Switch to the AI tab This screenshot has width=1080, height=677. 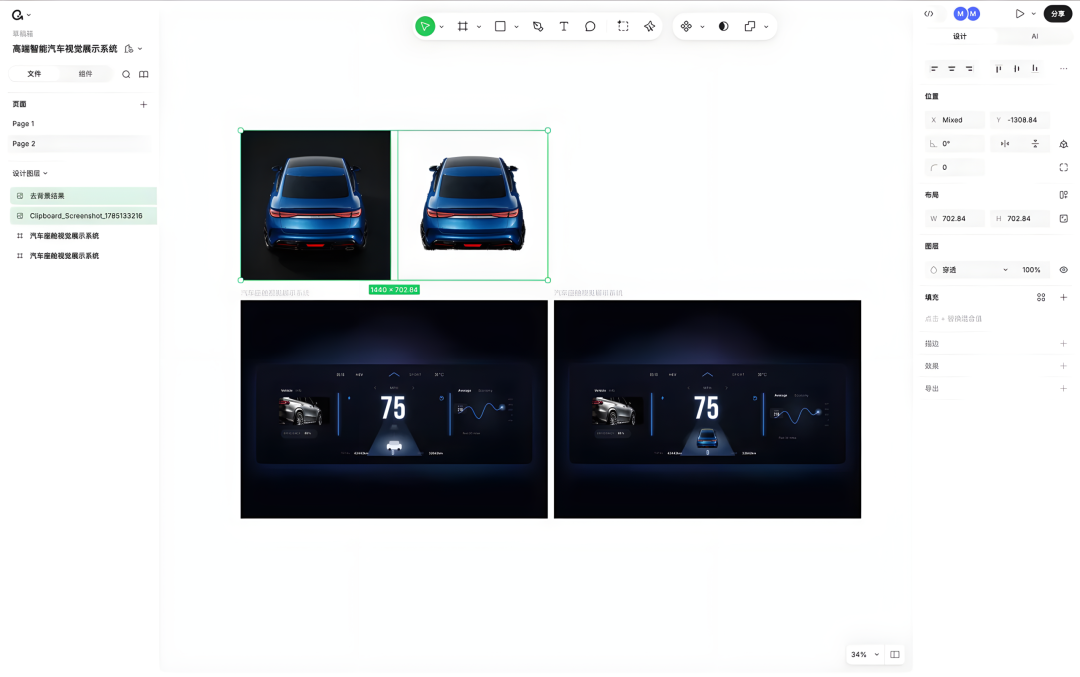pyautogui.click(x=1035, y=37)
